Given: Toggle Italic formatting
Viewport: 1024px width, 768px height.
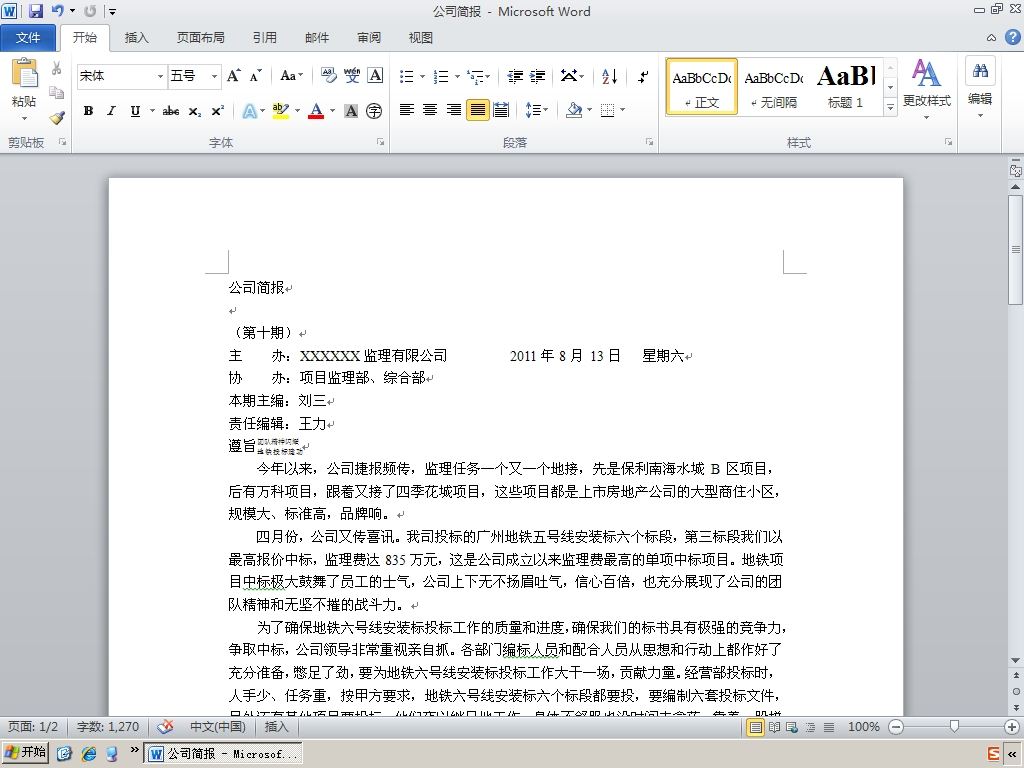Looking at the screenshot, I should pos(112,111).
